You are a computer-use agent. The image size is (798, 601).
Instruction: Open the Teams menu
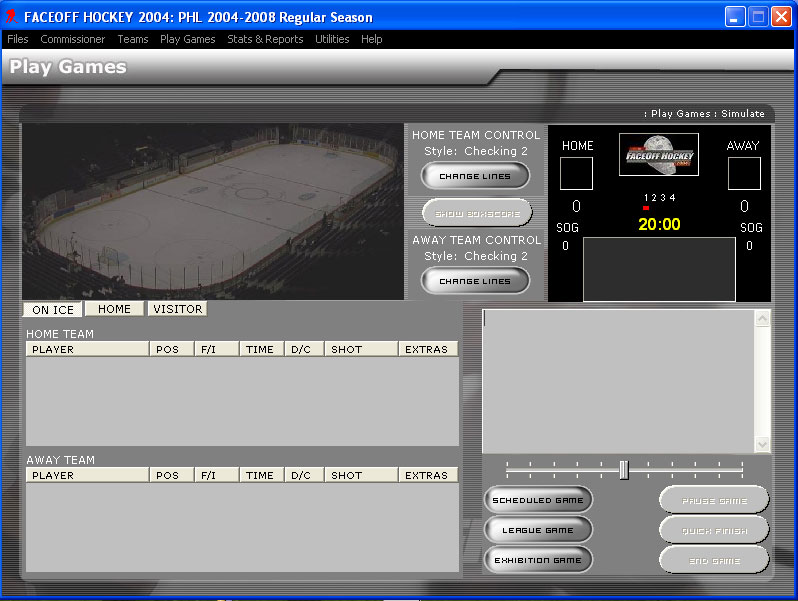tap(133, 39)
